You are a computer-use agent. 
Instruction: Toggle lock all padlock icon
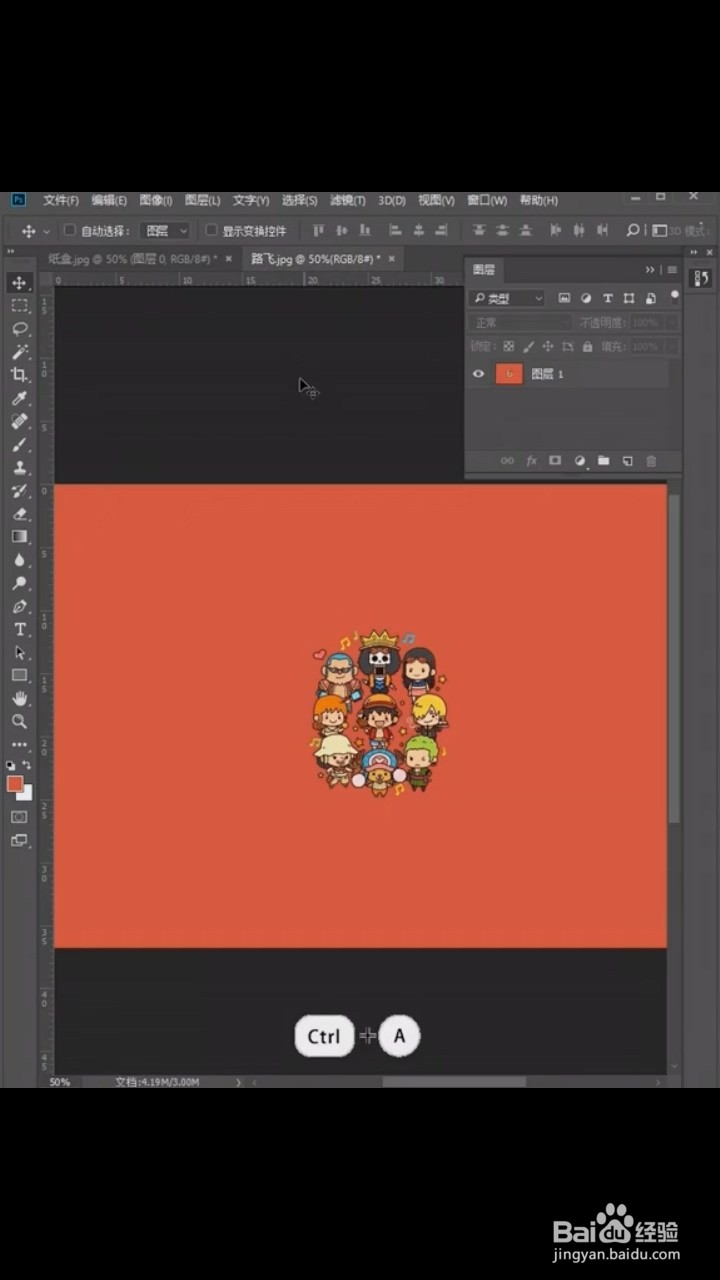click(587, 347)
